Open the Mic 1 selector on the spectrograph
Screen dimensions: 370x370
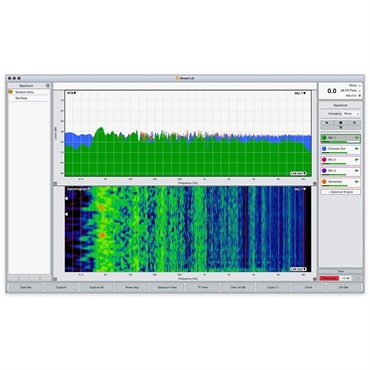300,189
